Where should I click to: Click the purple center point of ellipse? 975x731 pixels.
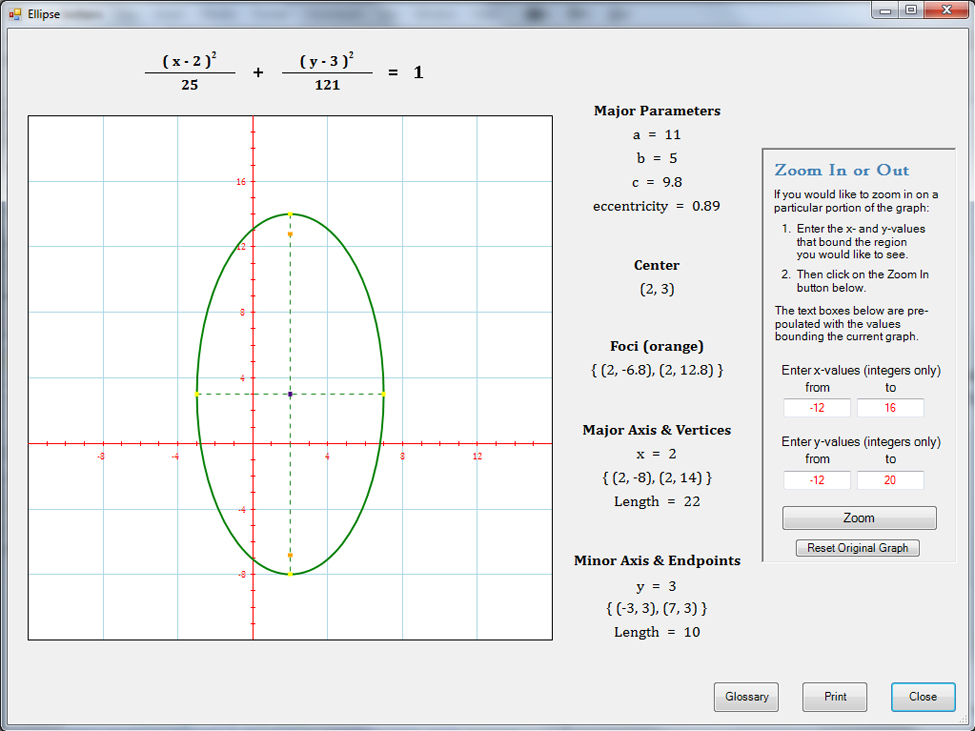(290, 394)
